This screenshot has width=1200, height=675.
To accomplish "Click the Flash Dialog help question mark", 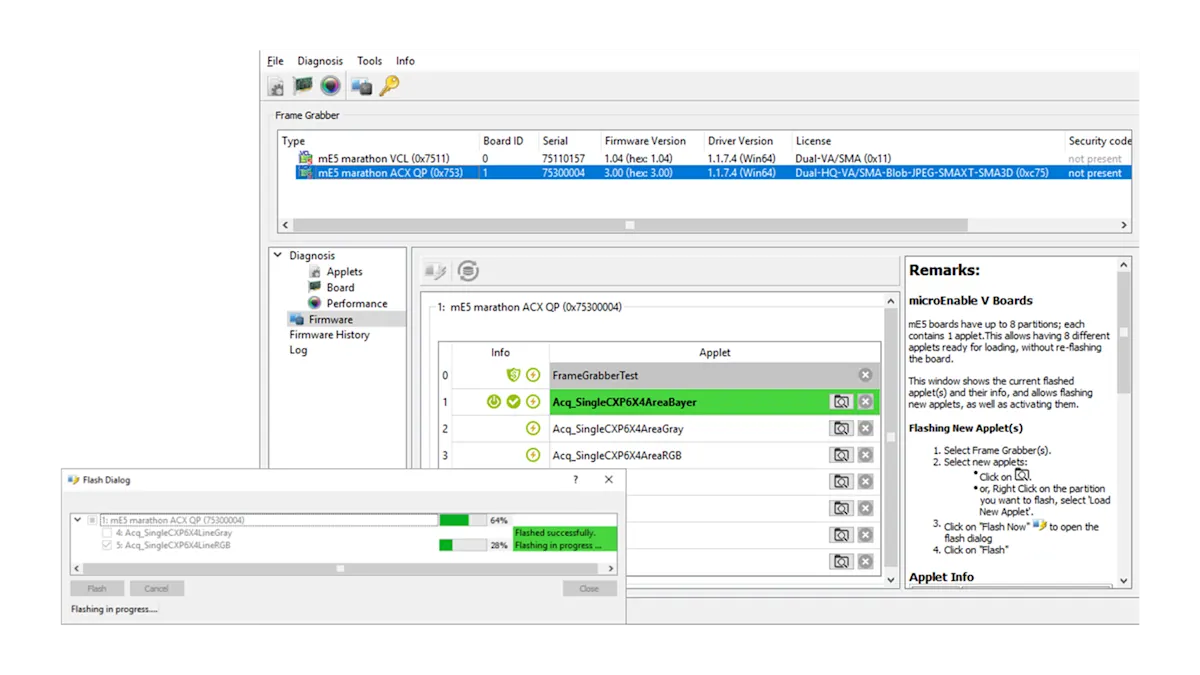I will point(575,480).
